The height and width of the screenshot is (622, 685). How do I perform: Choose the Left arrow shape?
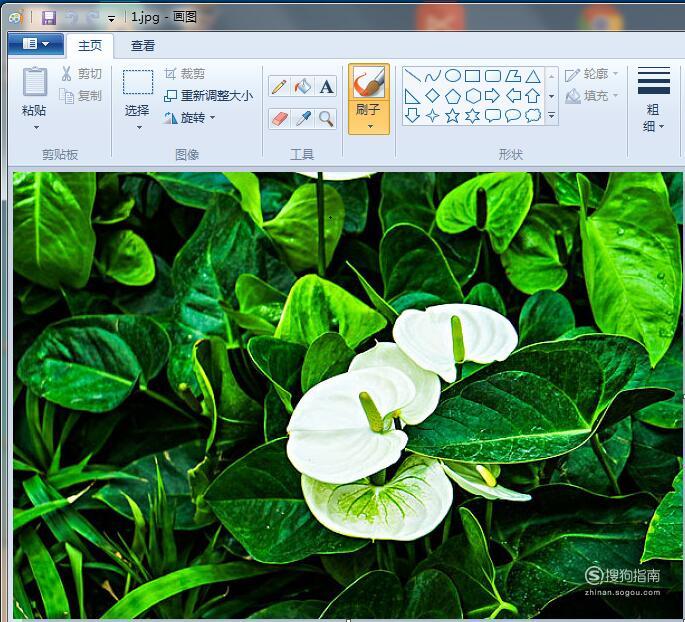click(513, 96)
